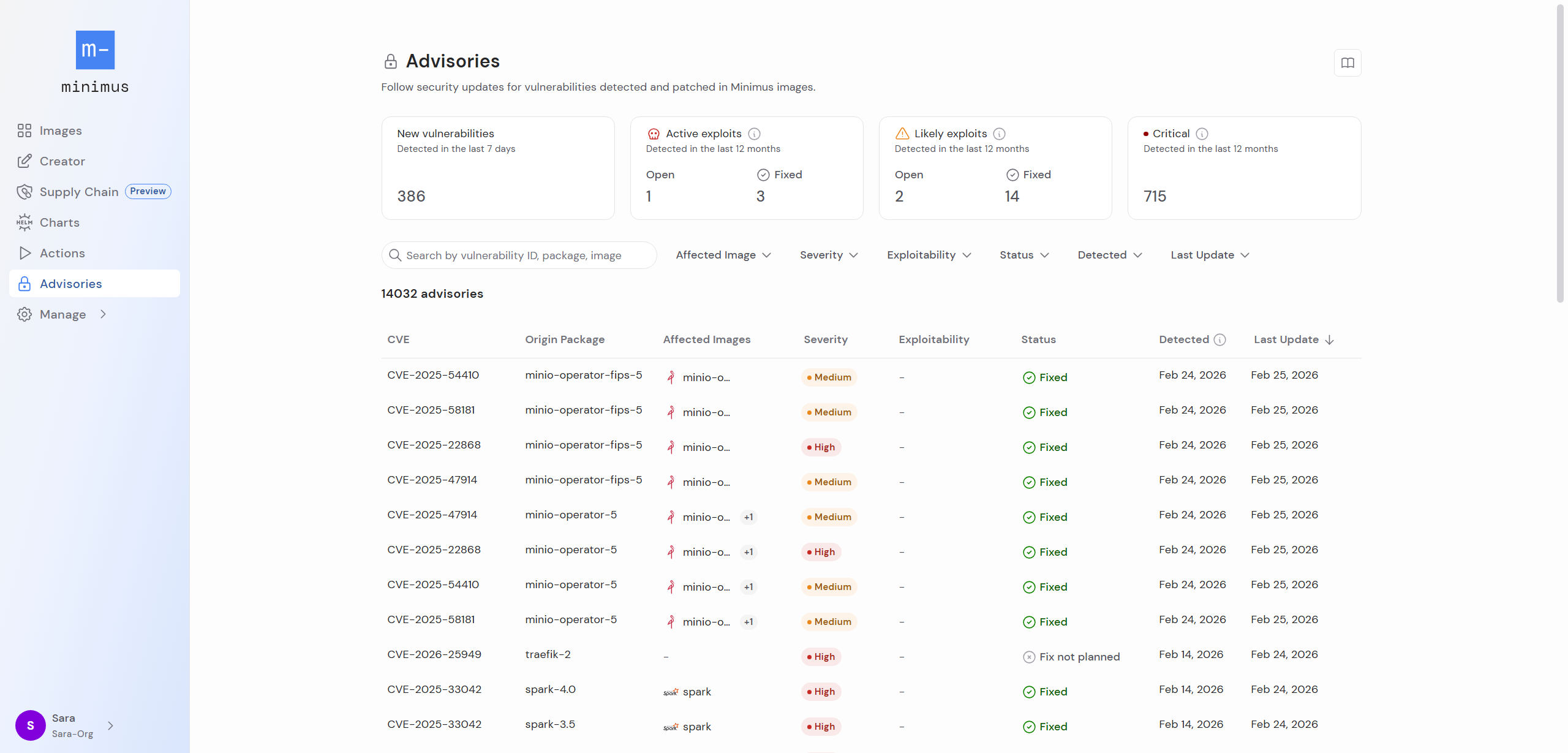Click the minimus logo icon
The width and height of the screenshot is (1568, 753).
click(x=95, y=50)
